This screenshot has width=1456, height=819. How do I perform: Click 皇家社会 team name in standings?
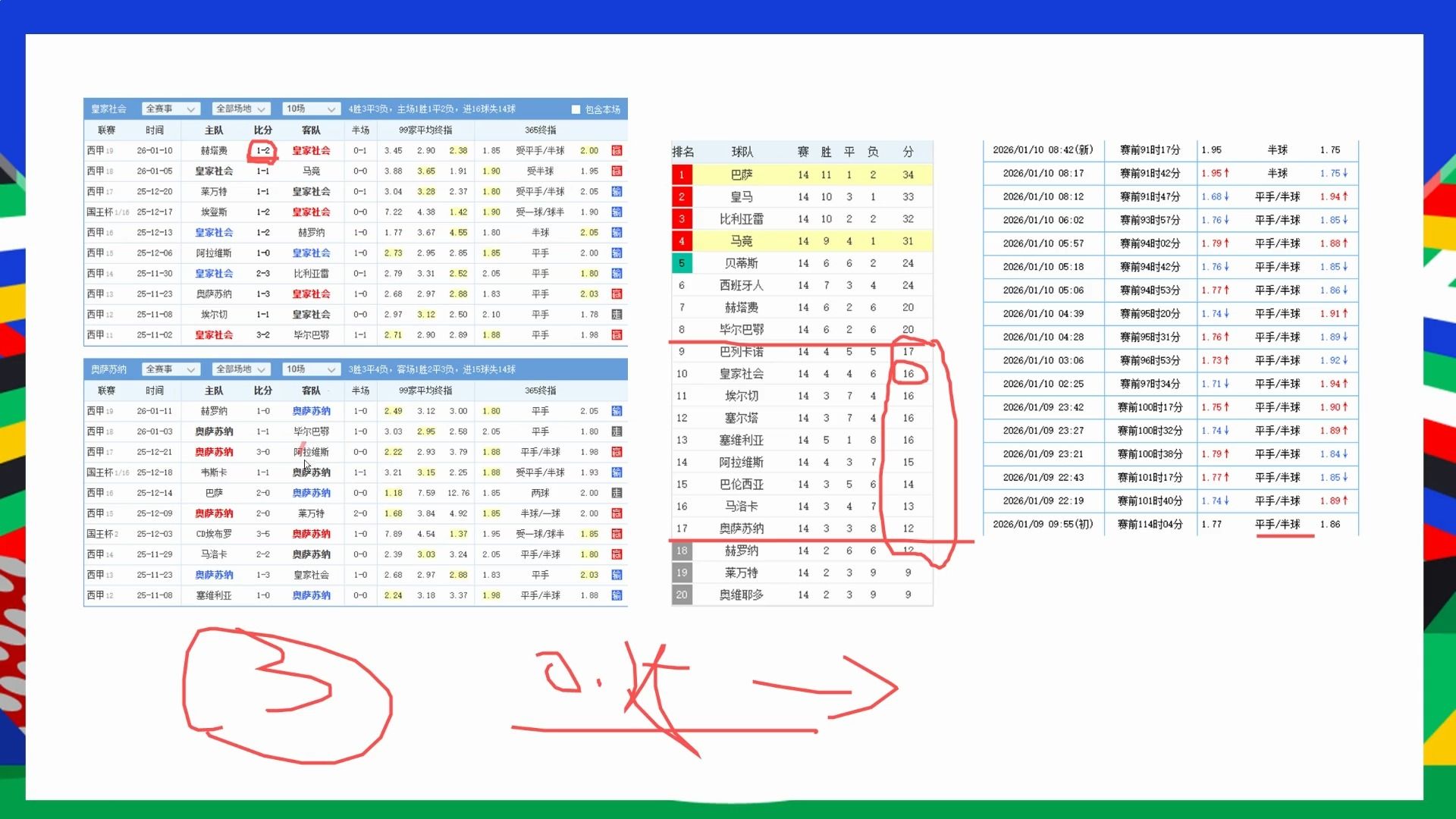[x=741, y=374]
